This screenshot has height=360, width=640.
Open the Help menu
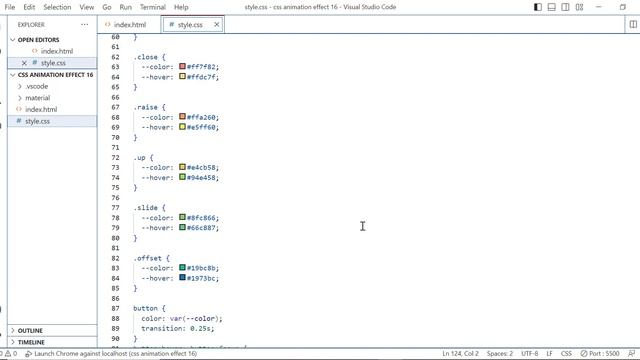coord(181,7)
